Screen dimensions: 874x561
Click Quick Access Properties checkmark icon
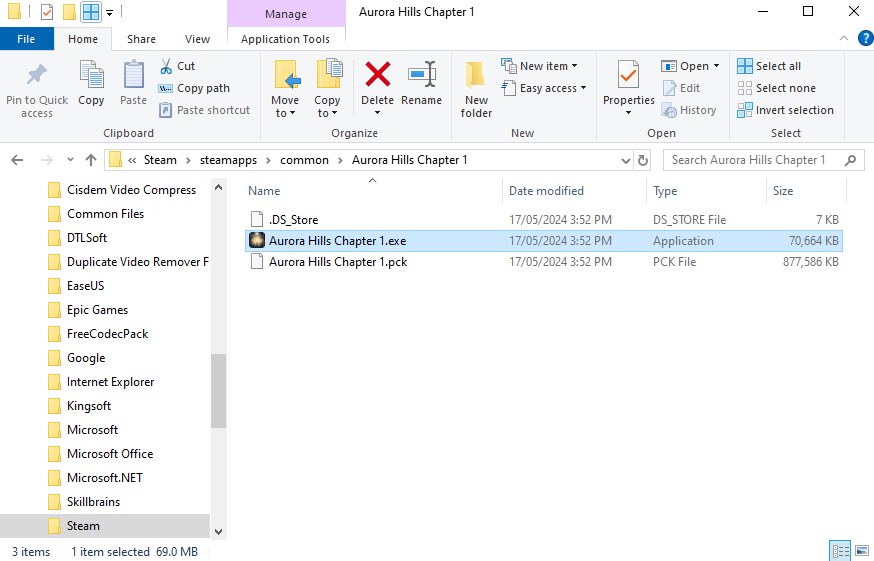(x=47, y=12)
